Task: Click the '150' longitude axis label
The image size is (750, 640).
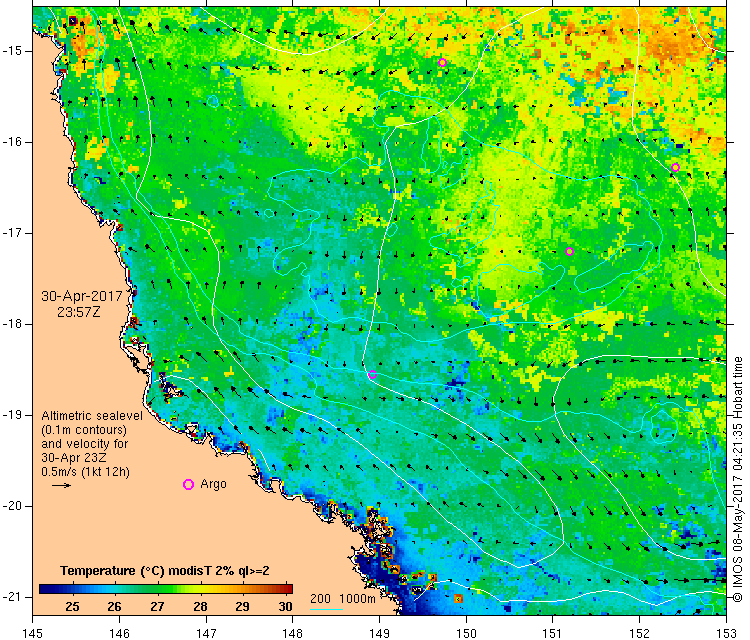Action: [466, 633]
